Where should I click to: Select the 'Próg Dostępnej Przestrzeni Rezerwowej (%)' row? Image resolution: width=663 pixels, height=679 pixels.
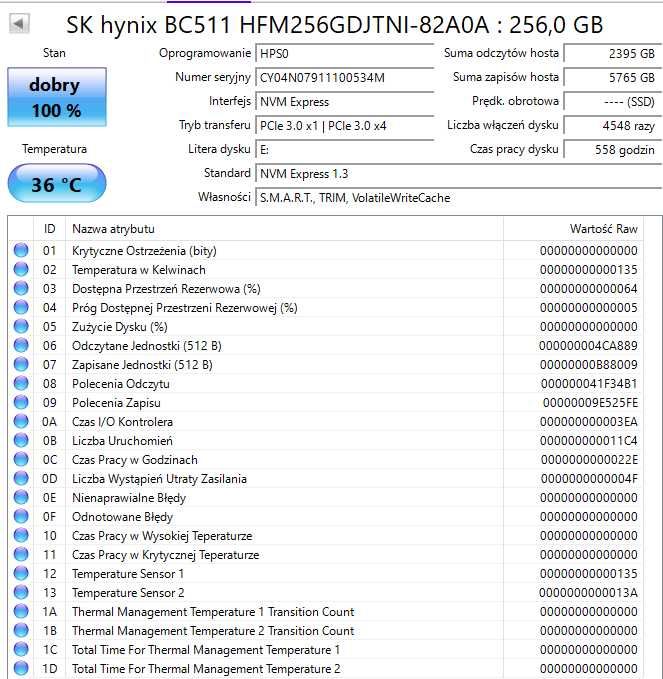point(326,307)
